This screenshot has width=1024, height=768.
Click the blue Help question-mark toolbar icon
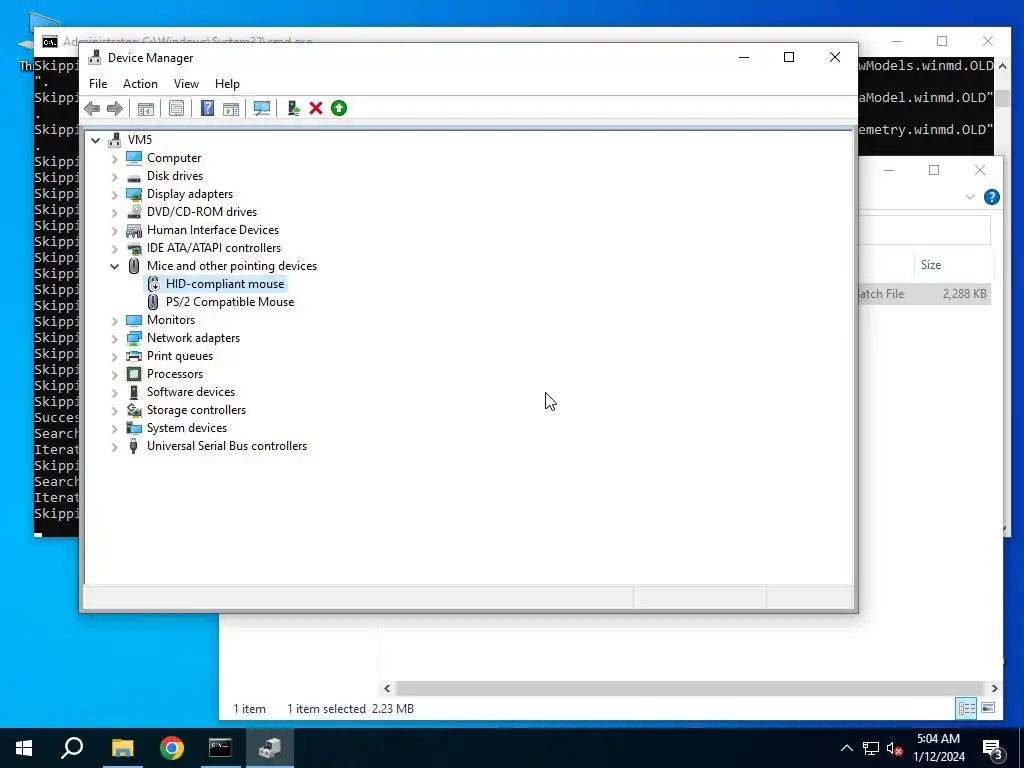click(207, 108)
